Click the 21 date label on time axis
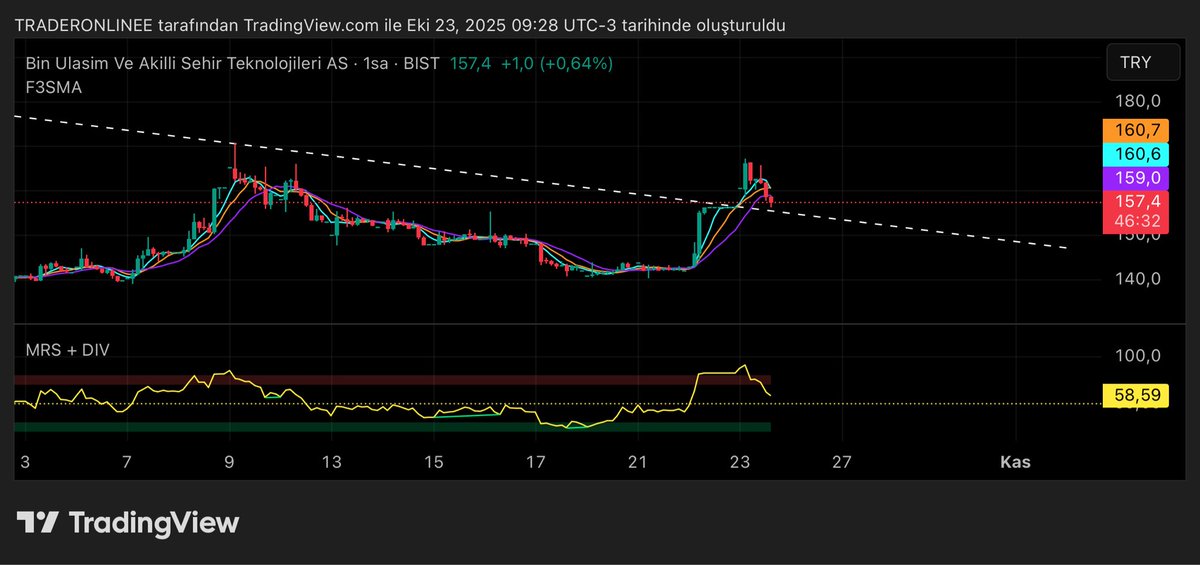 pyautogui.click(x=638, y=461)
